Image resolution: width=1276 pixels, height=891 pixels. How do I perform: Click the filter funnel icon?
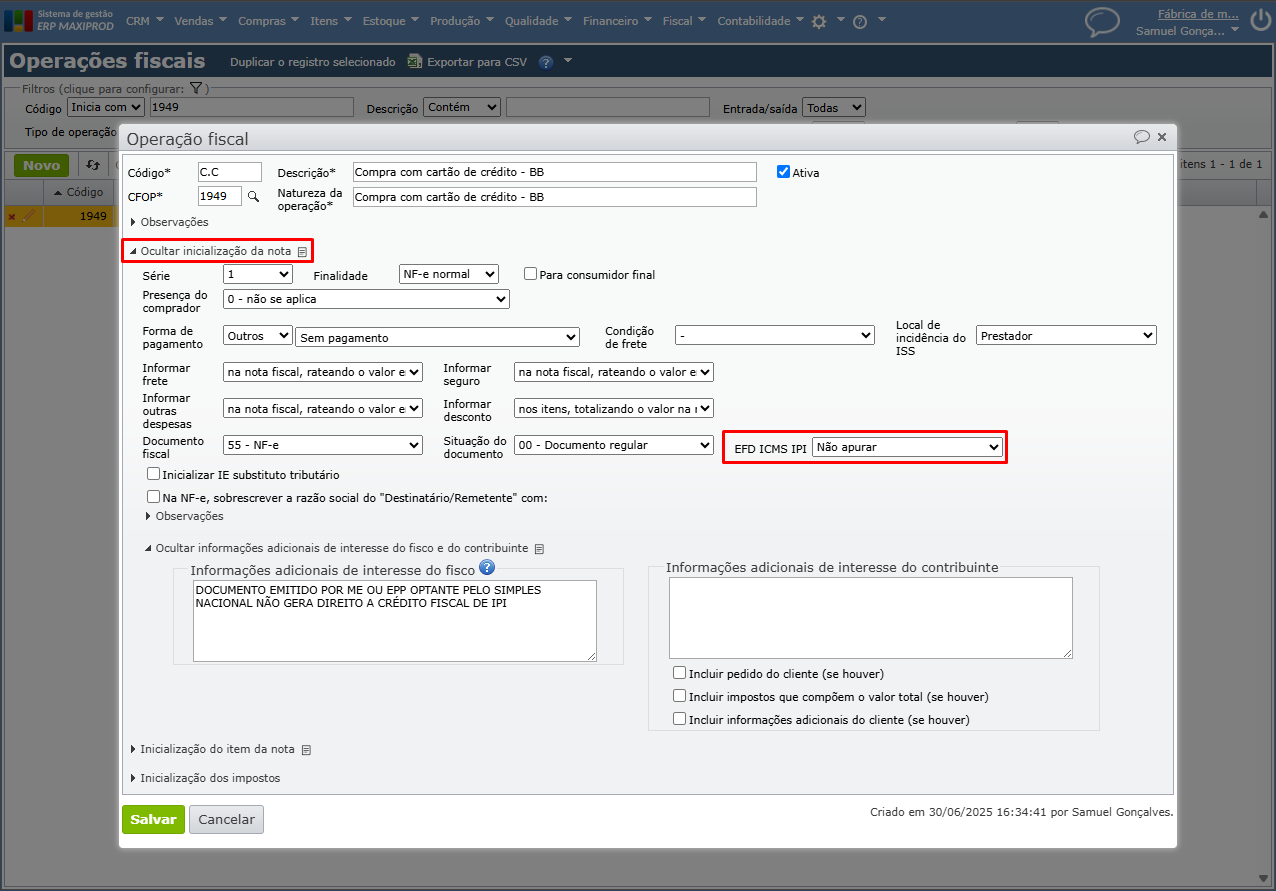click(x=196, y=89)
